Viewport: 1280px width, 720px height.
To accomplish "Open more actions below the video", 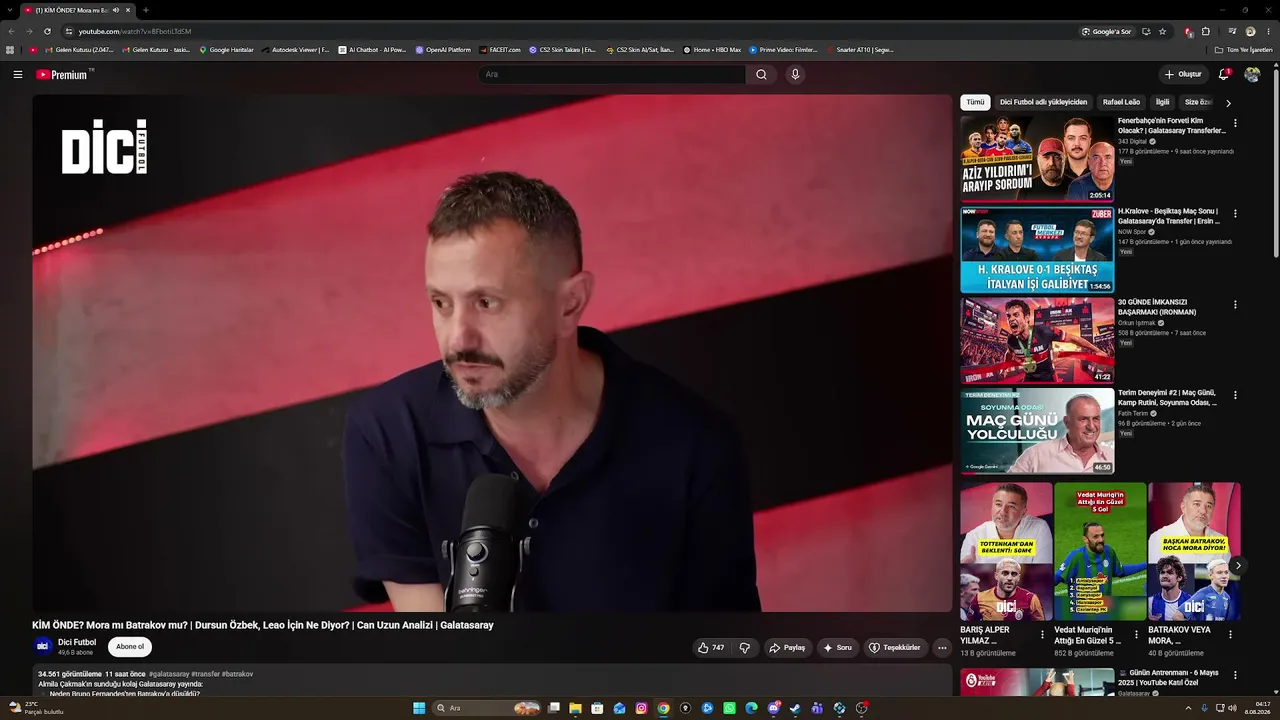I will tap(941, 647).
